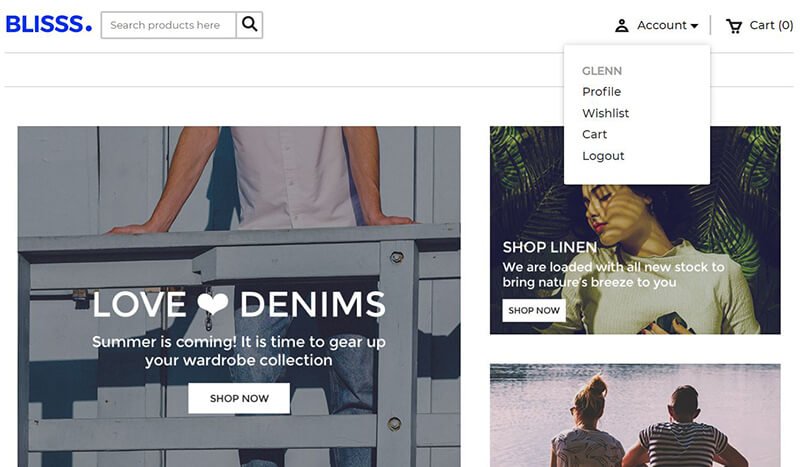The image size is (800, 467).
Task: Log out via the Logout menu item
Action: click(603, 156)
